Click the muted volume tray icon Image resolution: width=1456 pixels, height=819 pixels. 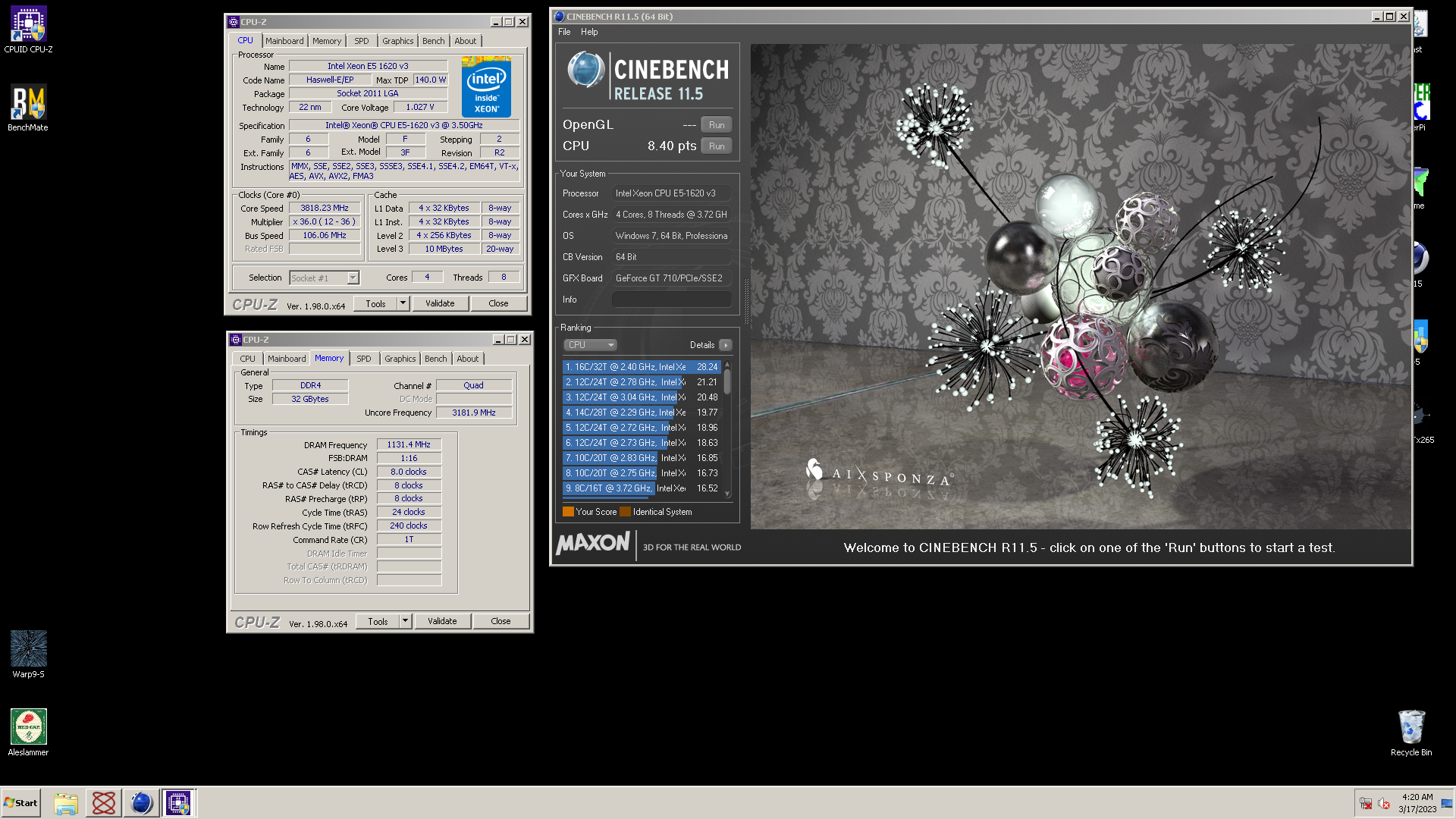point(1384,804)
